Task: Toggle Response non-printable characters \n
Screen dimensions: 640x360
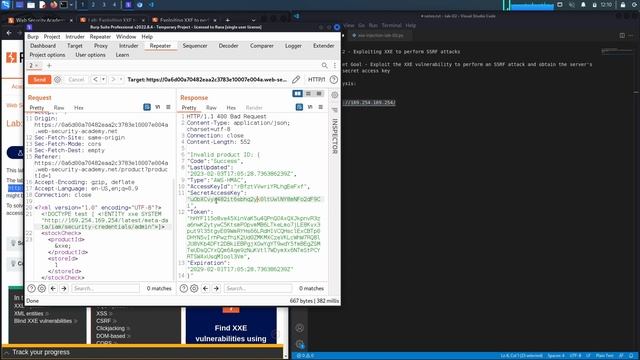Action: coord(310,107)
